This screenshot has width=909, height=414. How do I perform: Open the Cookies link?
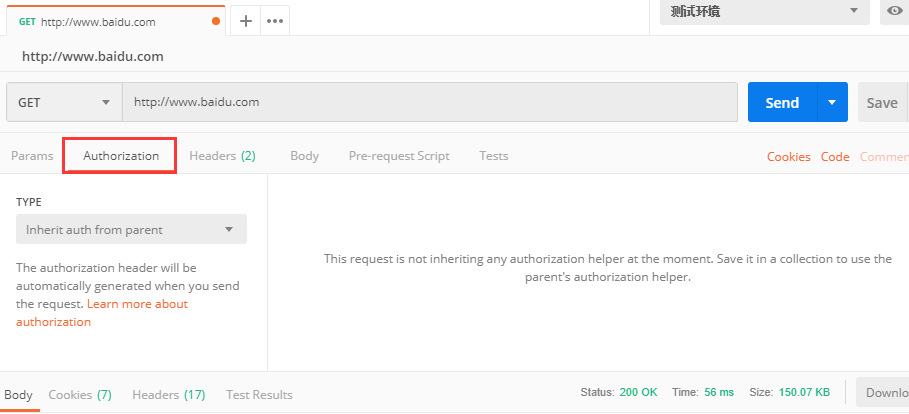788,157
